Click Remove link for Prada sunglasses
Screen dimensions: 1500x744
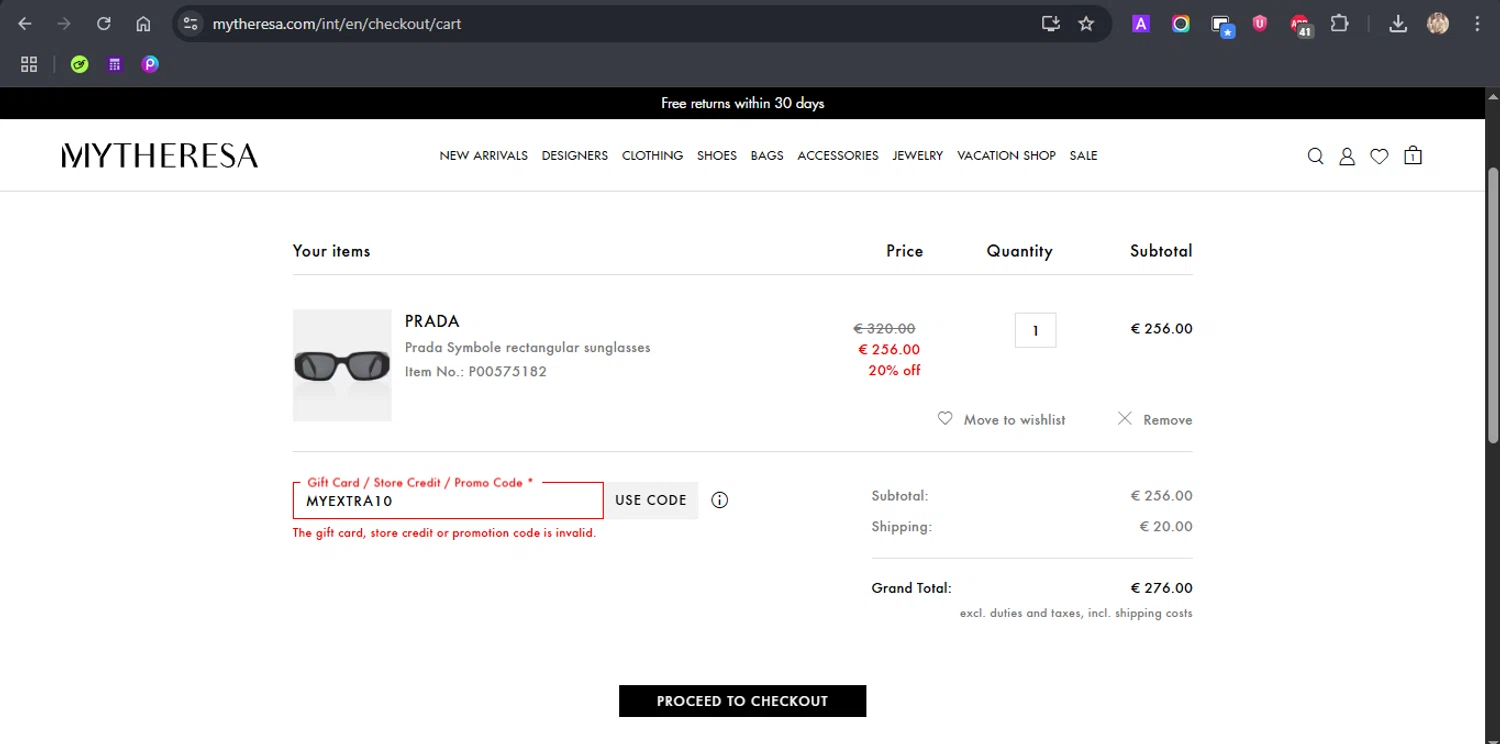pyautogui.click(x=1168, y=420)
